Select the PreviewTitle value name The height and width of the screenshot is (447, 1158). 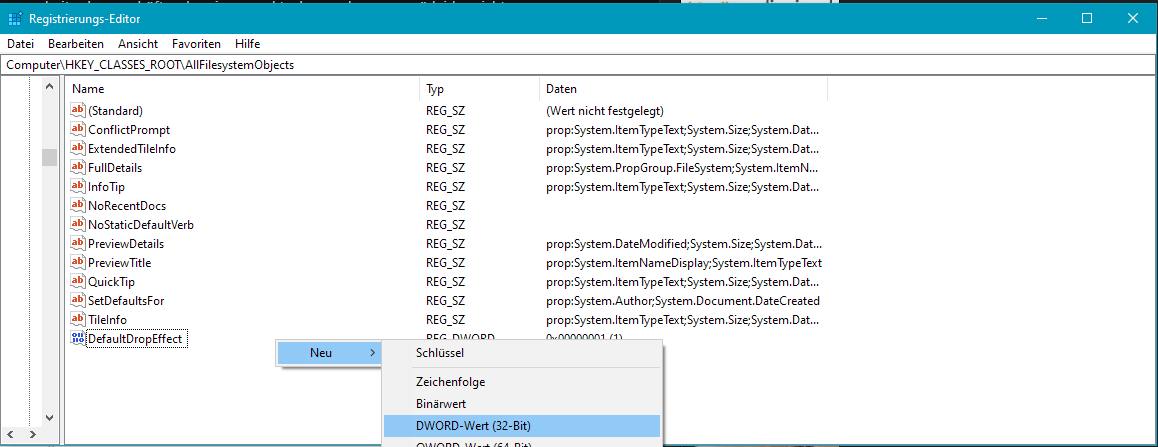tap(120, 263)
